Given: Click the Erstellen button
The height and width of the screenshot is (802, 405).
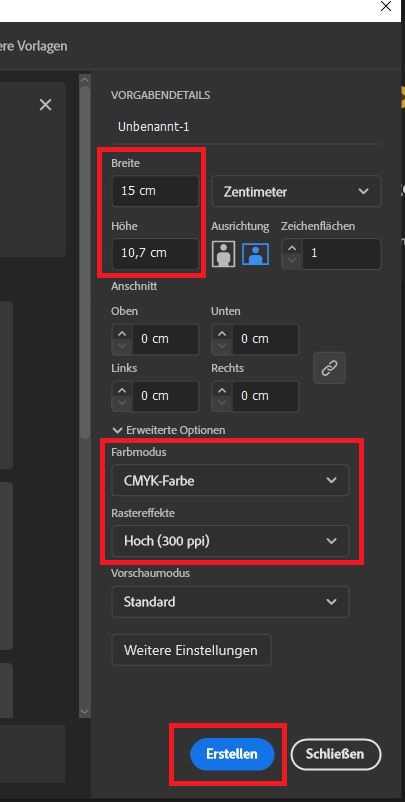Looking at the screenshot, I should pyautogui.click(x=232, y=754).
